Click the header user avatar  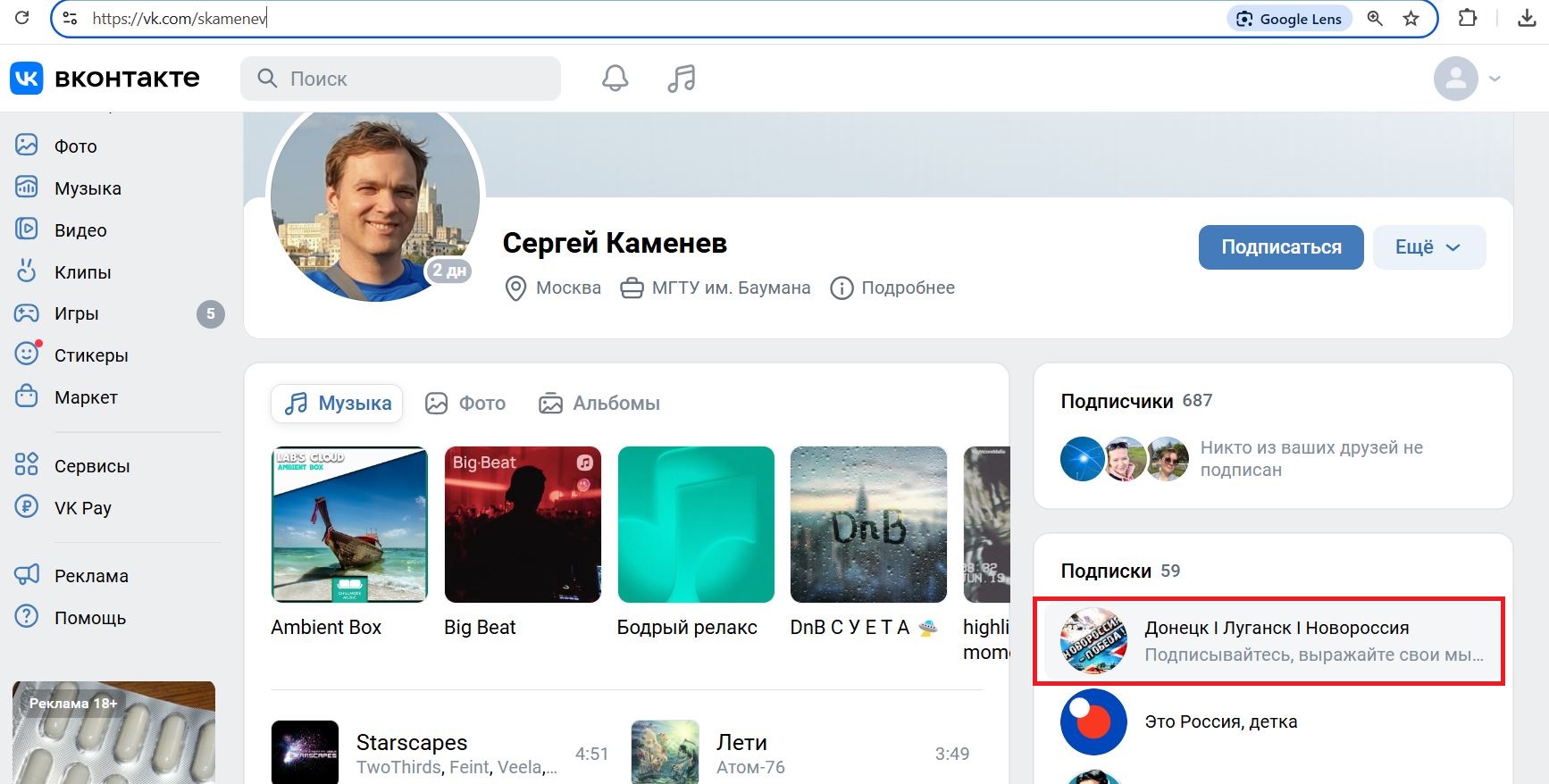(x=1456, y=79)
